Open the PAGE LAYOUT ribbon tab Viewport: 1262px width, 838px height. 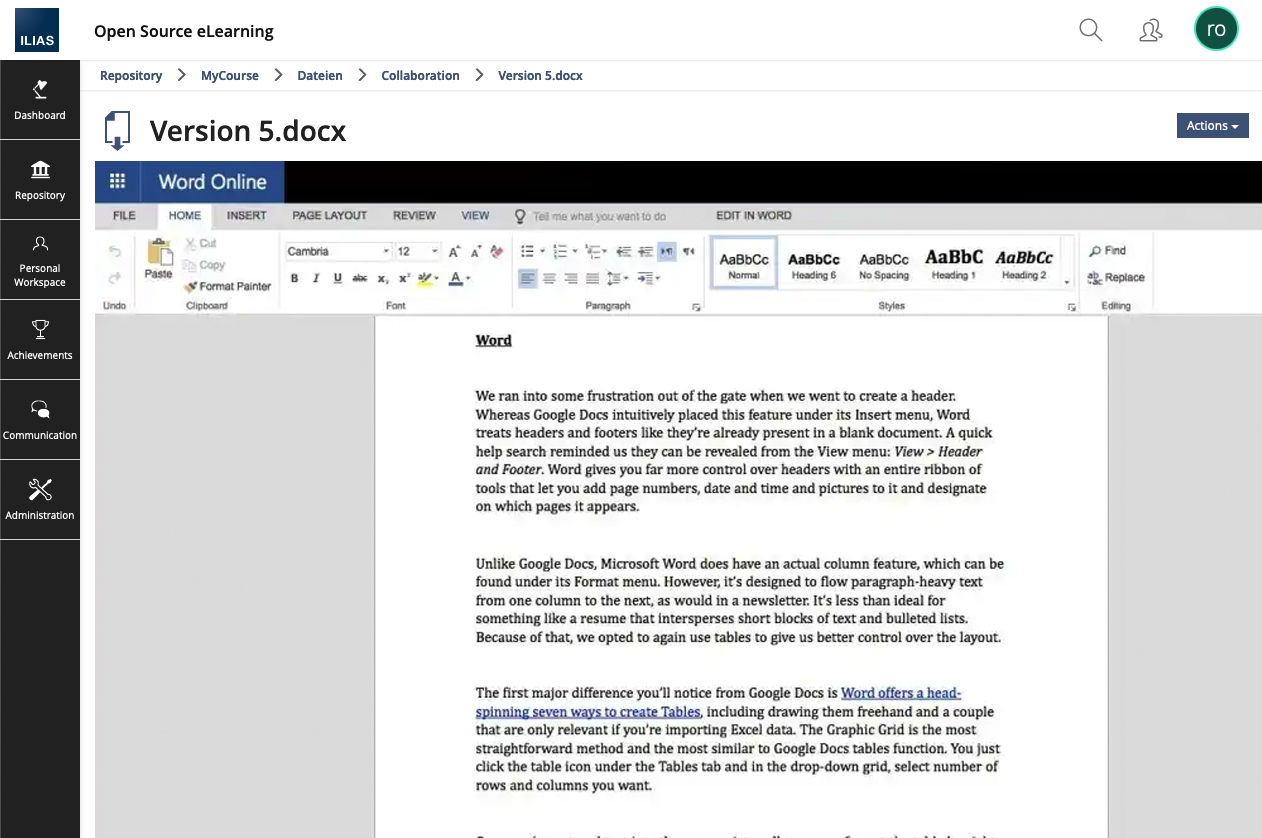coord(329,215)
